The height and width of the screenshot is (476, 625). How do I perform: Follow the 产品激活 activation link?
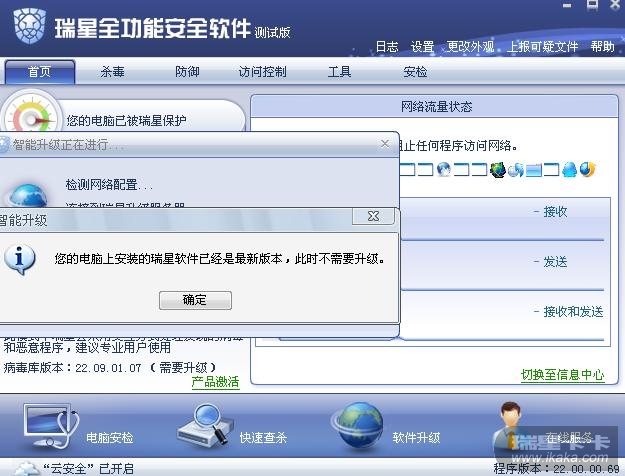coord(215,382)
